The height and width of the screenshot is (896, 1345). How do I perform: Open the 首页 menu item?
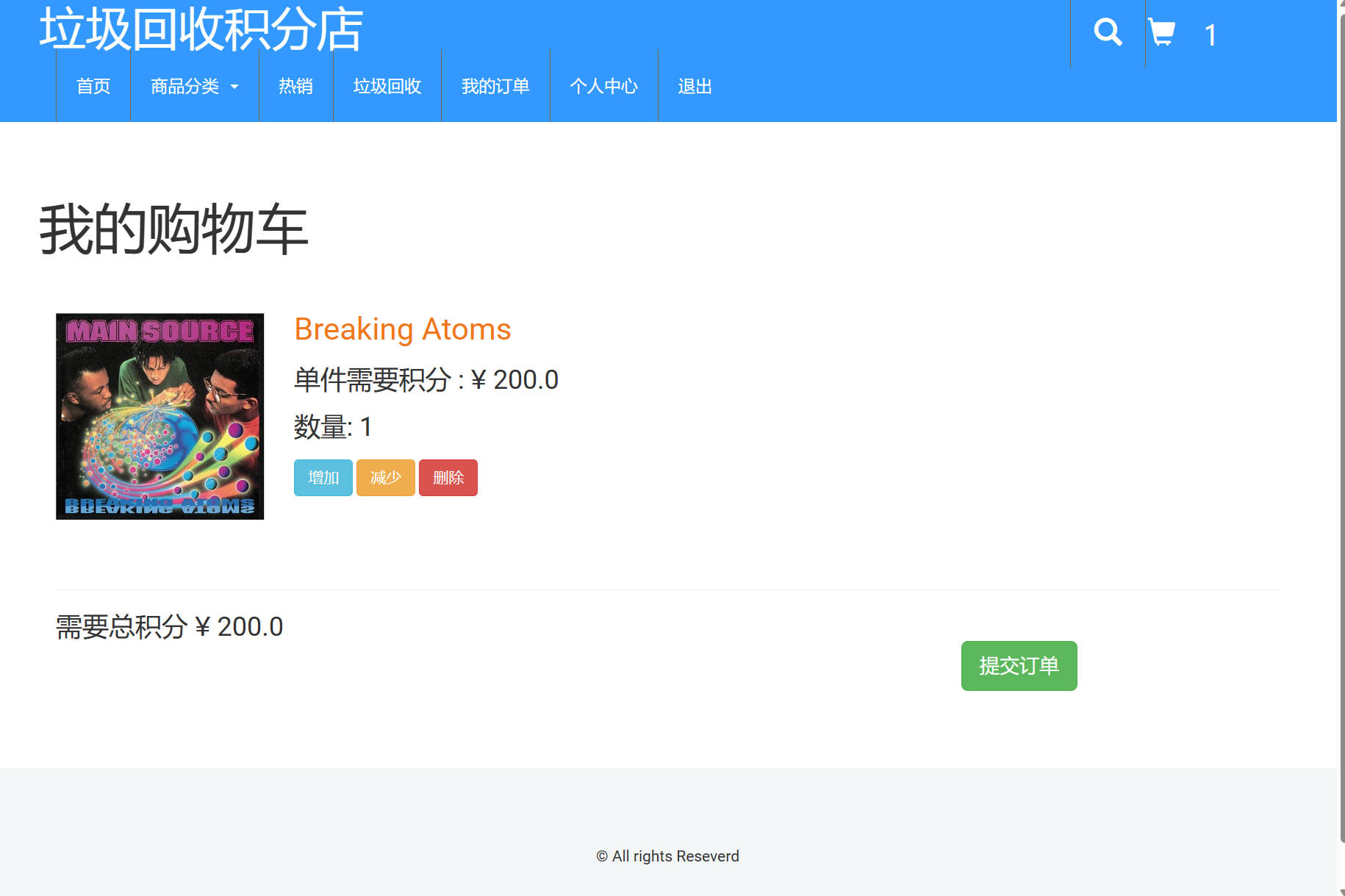[93, 86]
